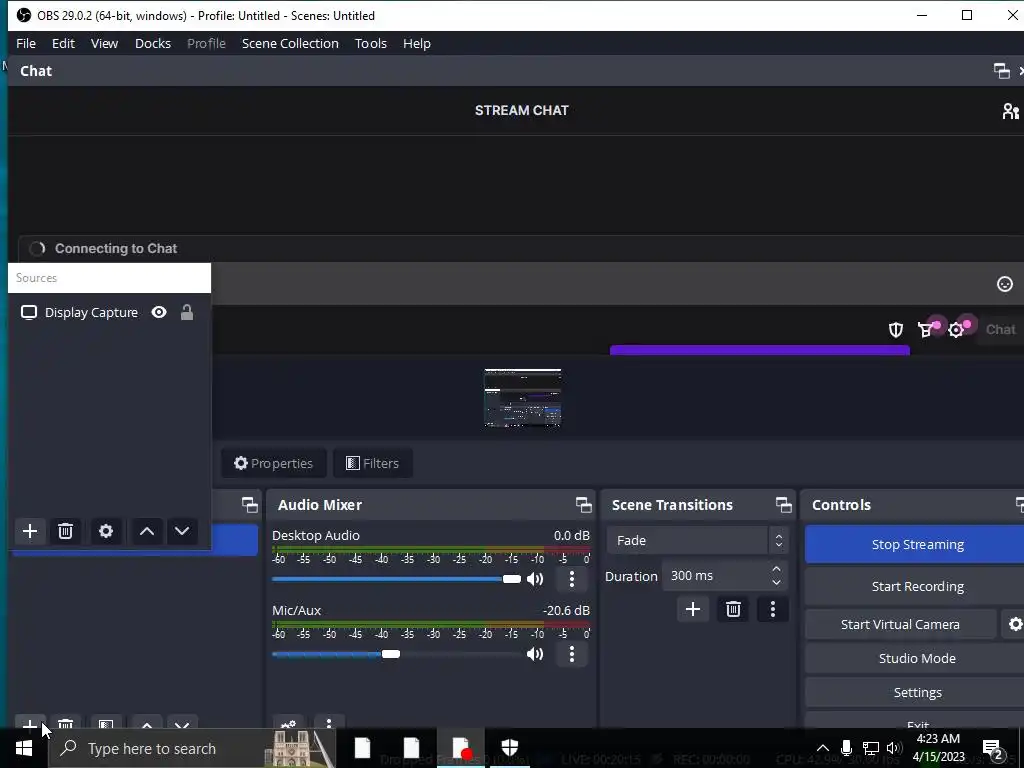Open Windows Security shield in taskbar
The height and width of the screenshot is (768, 1024).
pos(510,748)
